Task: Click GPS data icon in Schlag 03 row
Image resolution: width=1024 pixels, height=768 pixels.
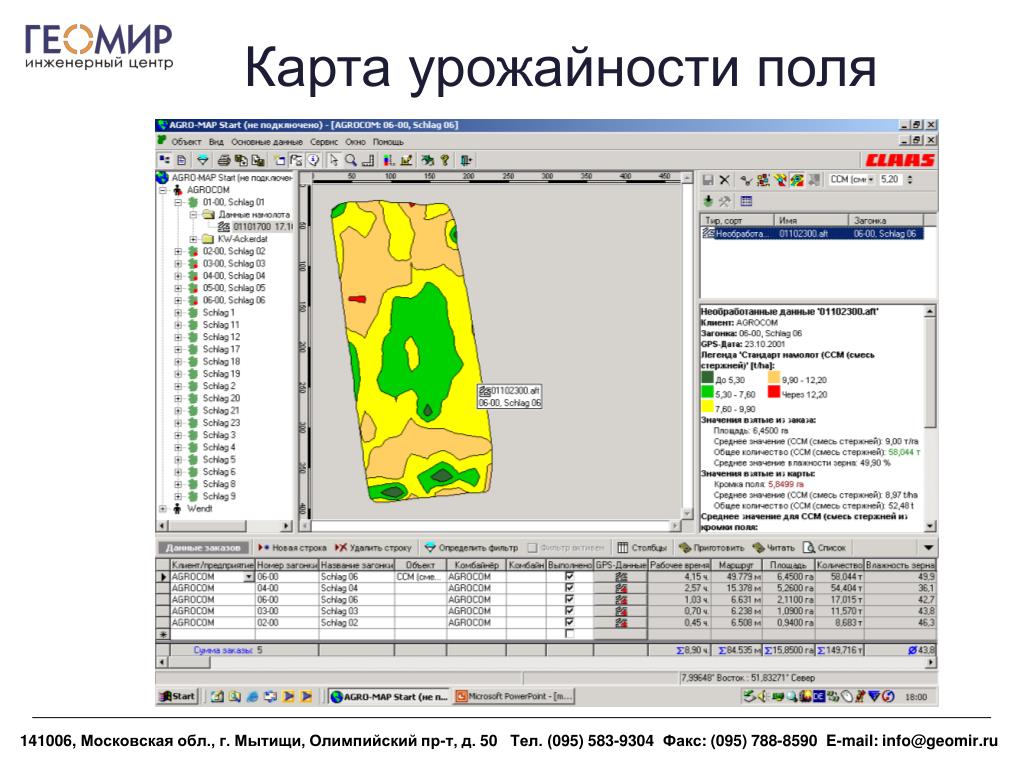Action: tap(621, 611)
